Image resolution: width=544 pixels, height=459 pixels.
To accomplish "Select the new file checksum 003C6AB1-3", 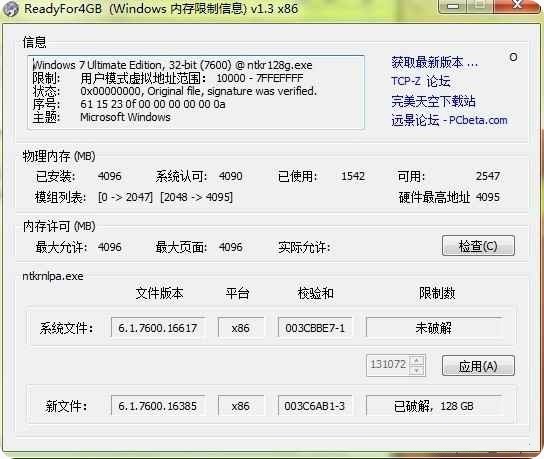I will (315, 405).
